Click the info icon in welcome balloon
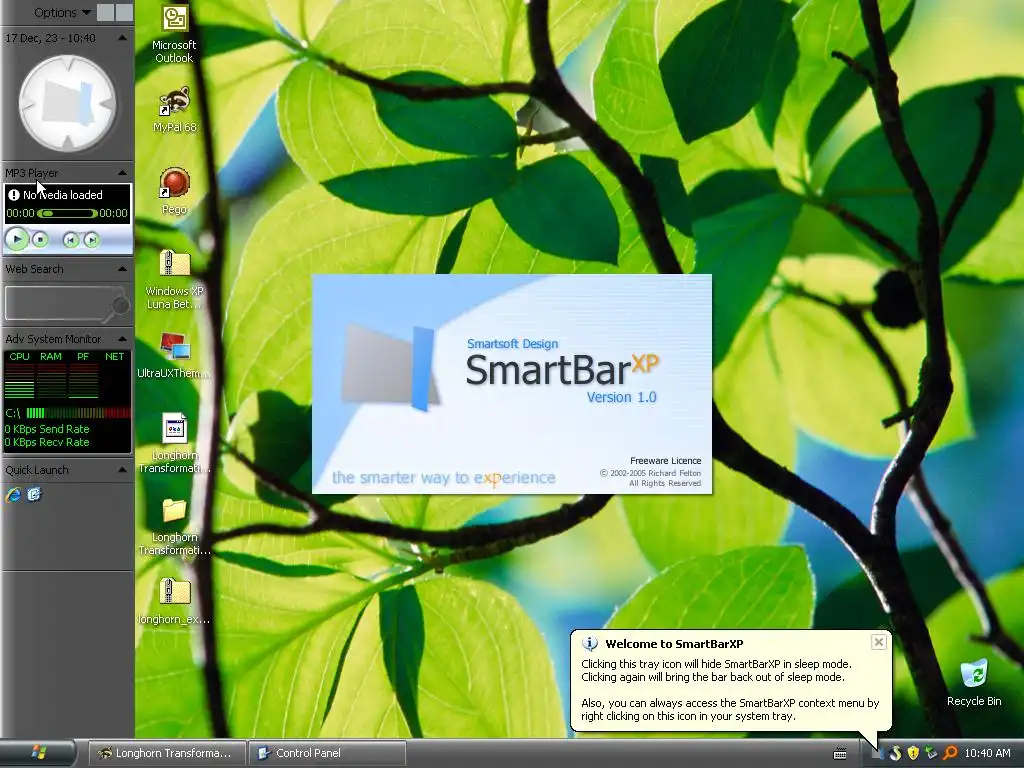This screenshot has height=768, width=1024. 590,643
